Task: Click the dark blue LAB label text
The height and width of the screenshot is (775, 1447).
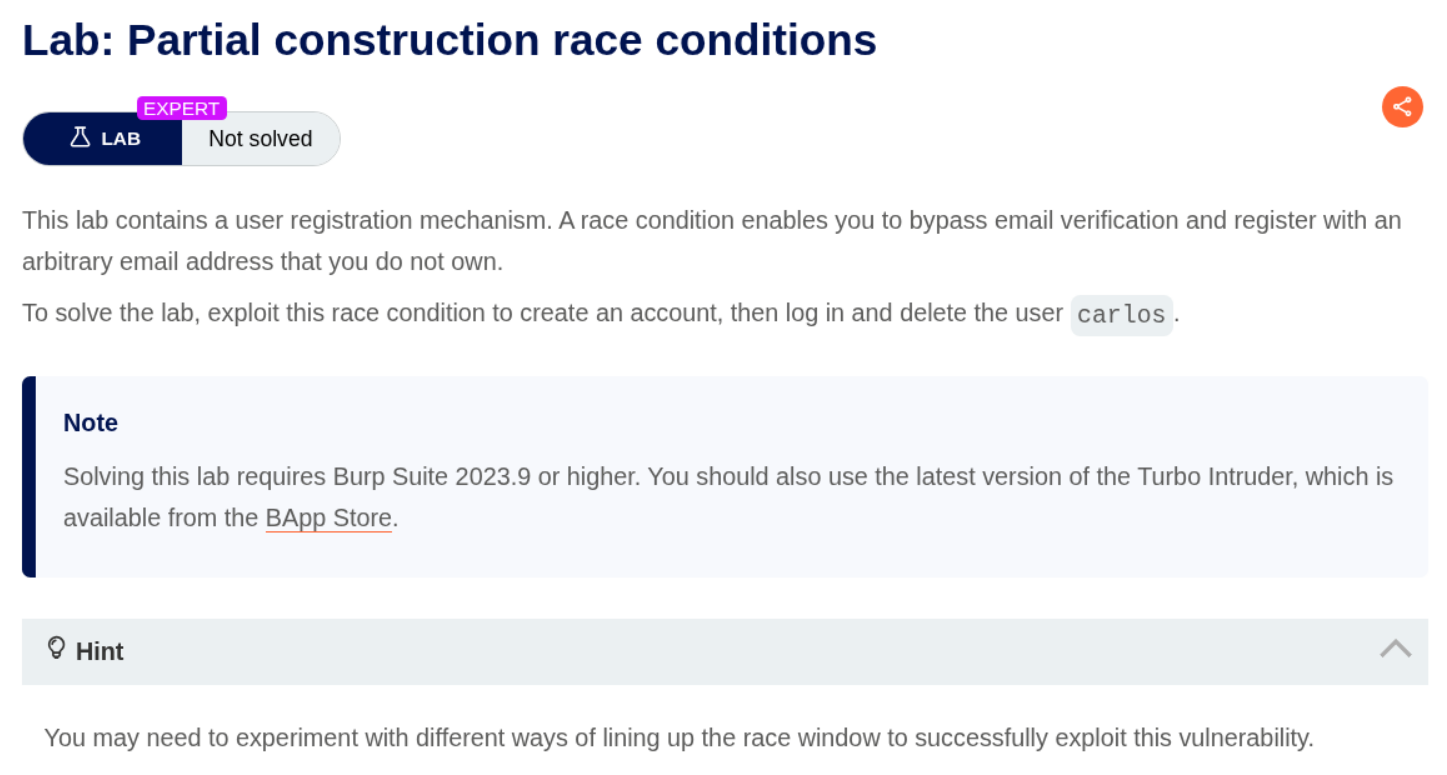Action: click(x=121, y=139)
